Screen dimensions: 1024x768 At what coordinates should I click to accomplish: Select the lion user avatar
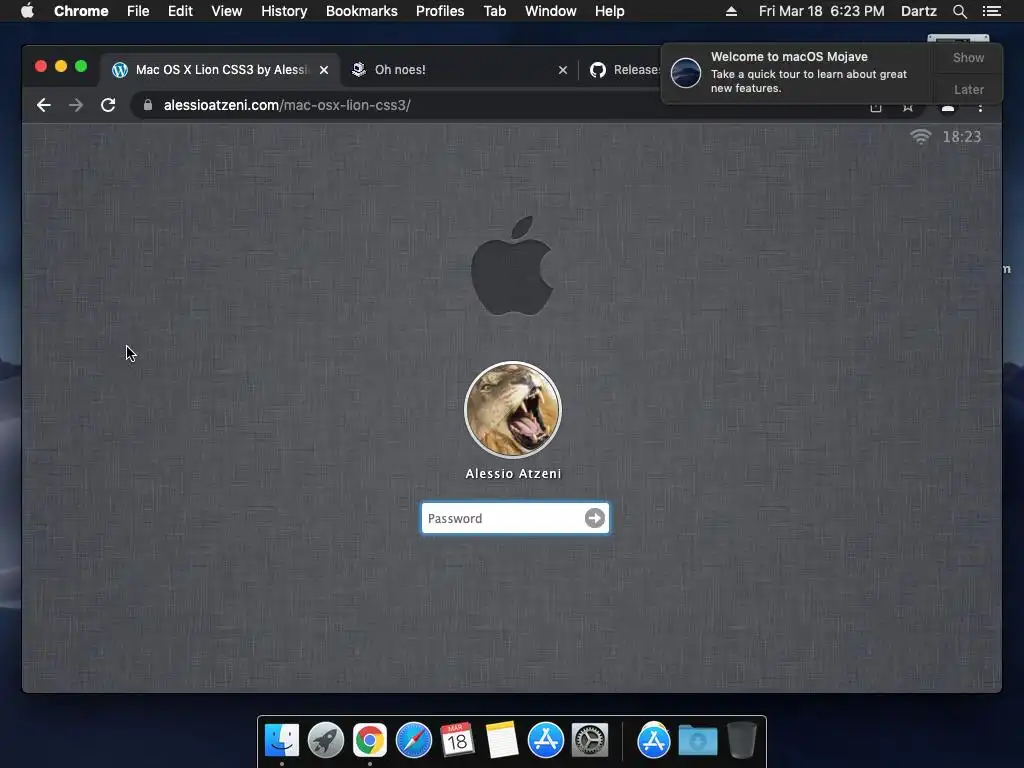coord(513,409)
